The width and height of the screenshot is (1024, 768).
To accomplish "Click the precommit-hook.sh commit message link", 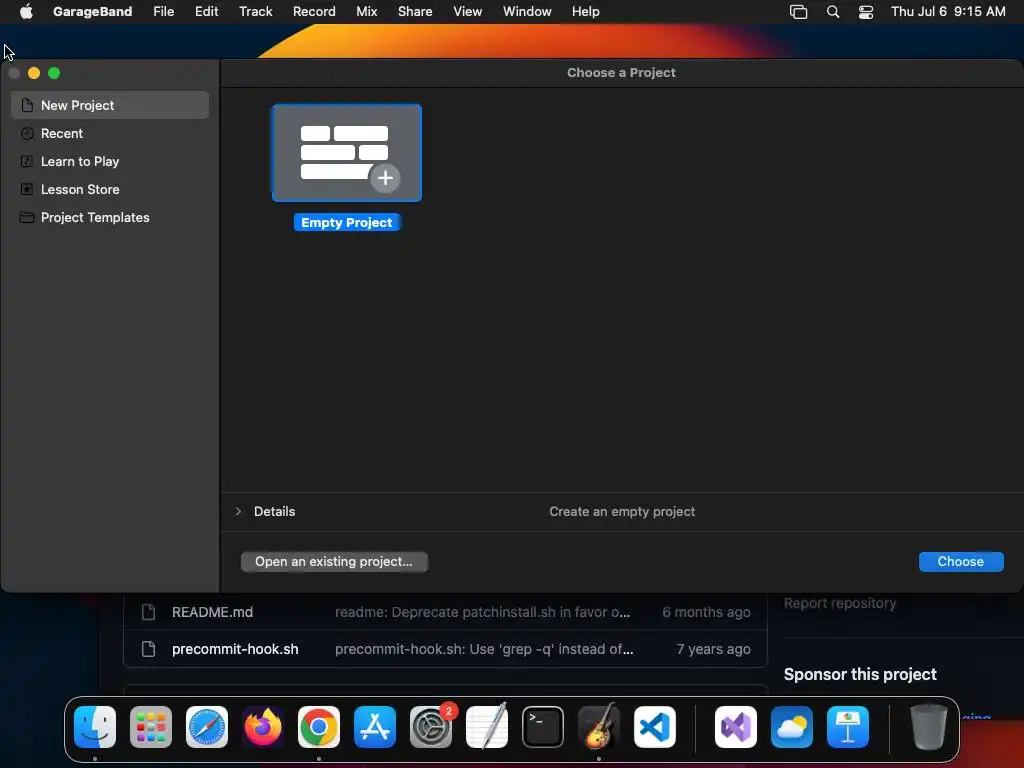I will point(484,649).
